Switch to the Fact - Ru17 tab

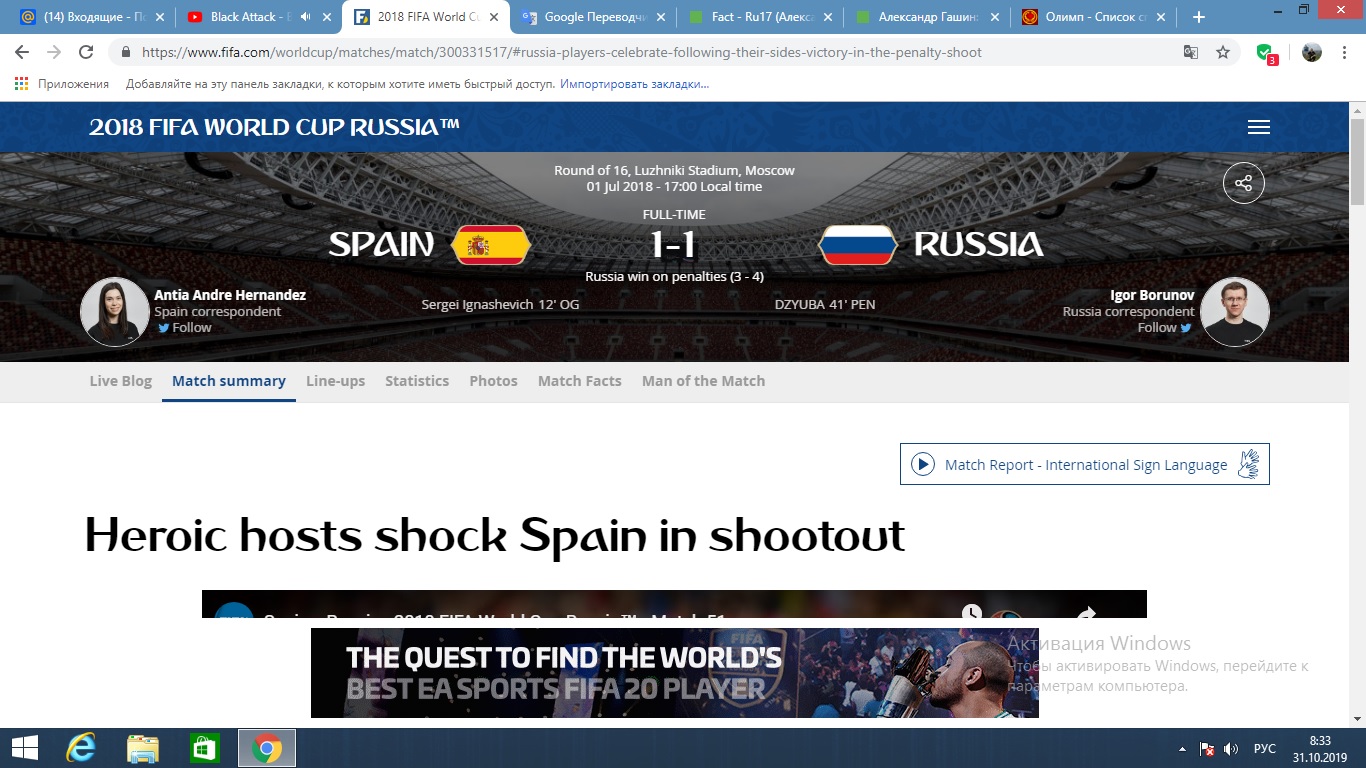[x=760, y=17]
